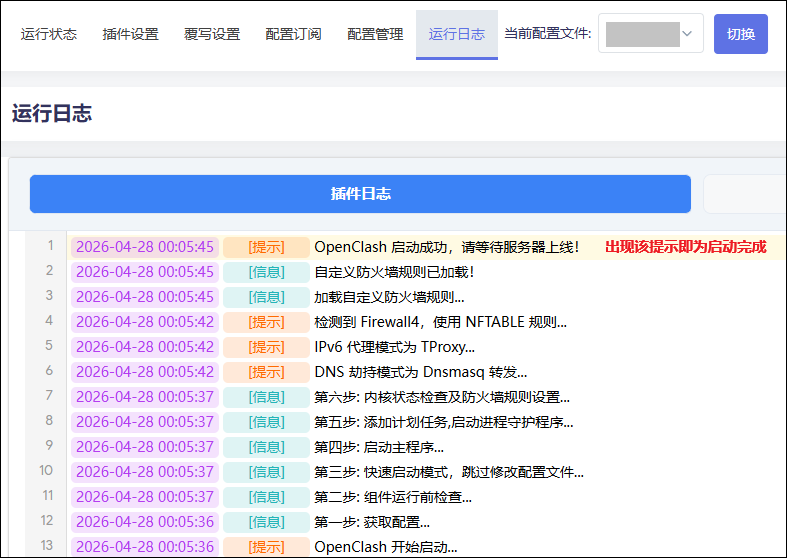Click the [提示] tag on line 4
The width and height of the screenshot is (787, 558).
[266, 322]
